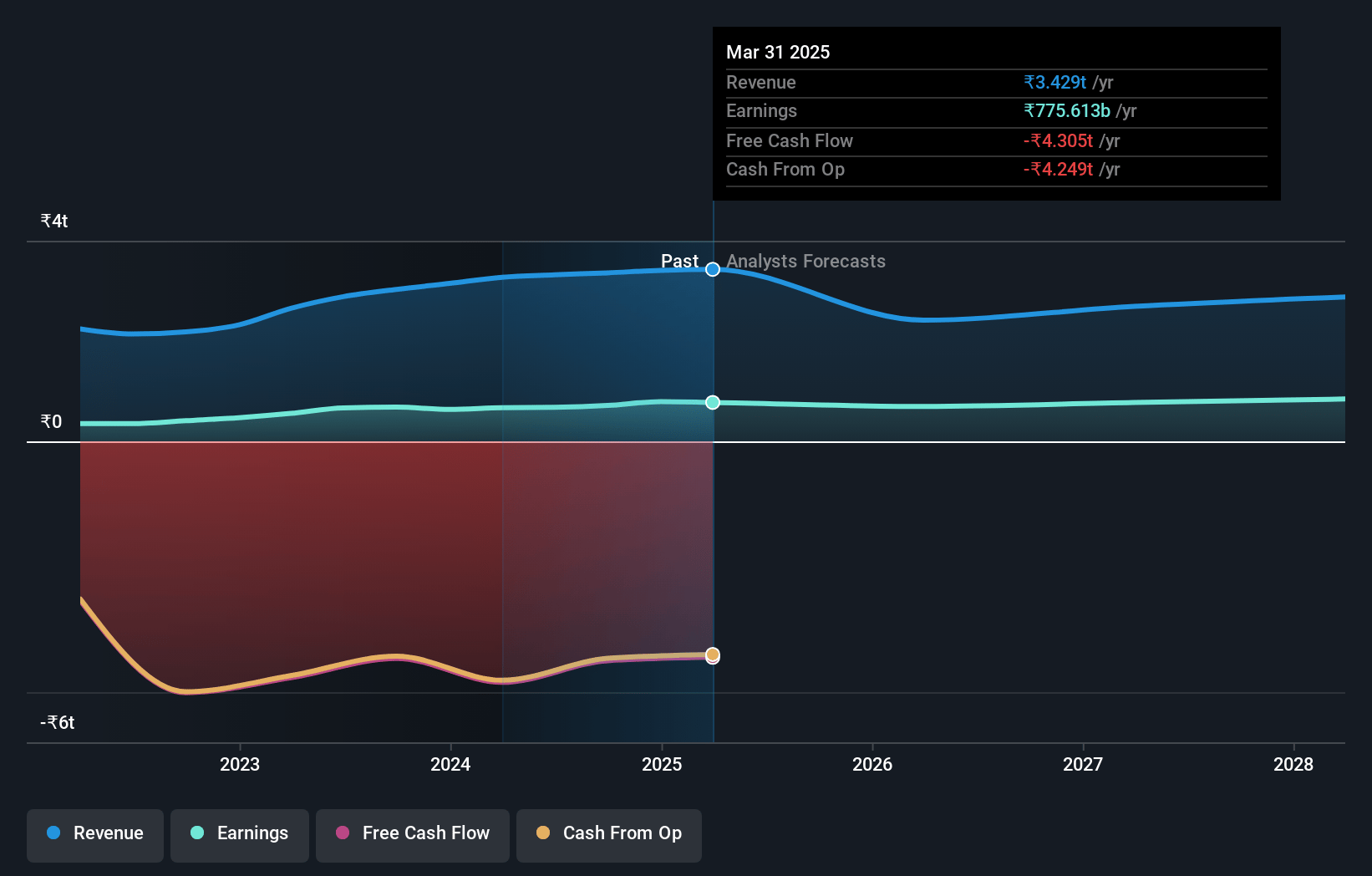Click the 'Analysts Forecasts' label
Image resolution: width=1372 pixels, height=876 pixels.
pyautogui.click(x=805, y=261)
